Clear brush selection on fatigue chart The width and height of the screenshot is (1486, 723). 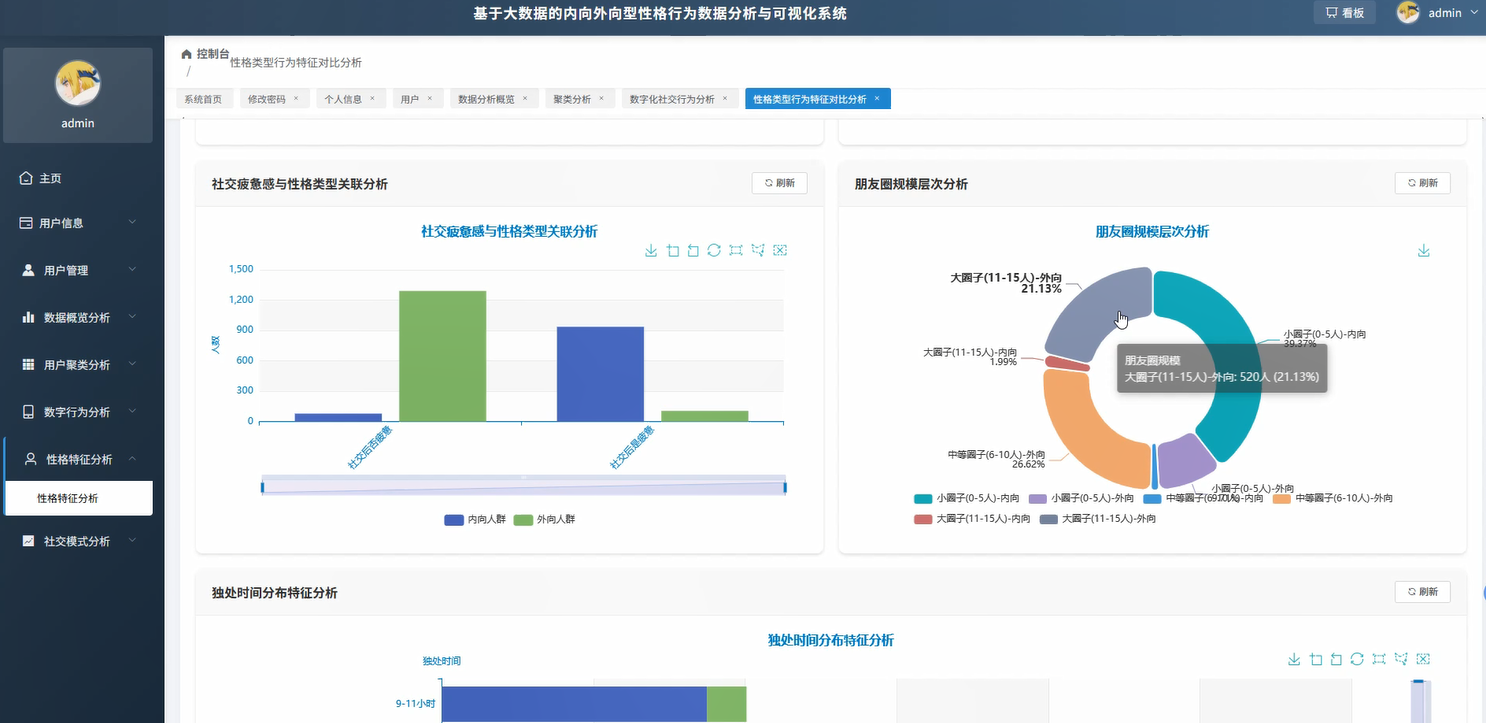(780, 250)
